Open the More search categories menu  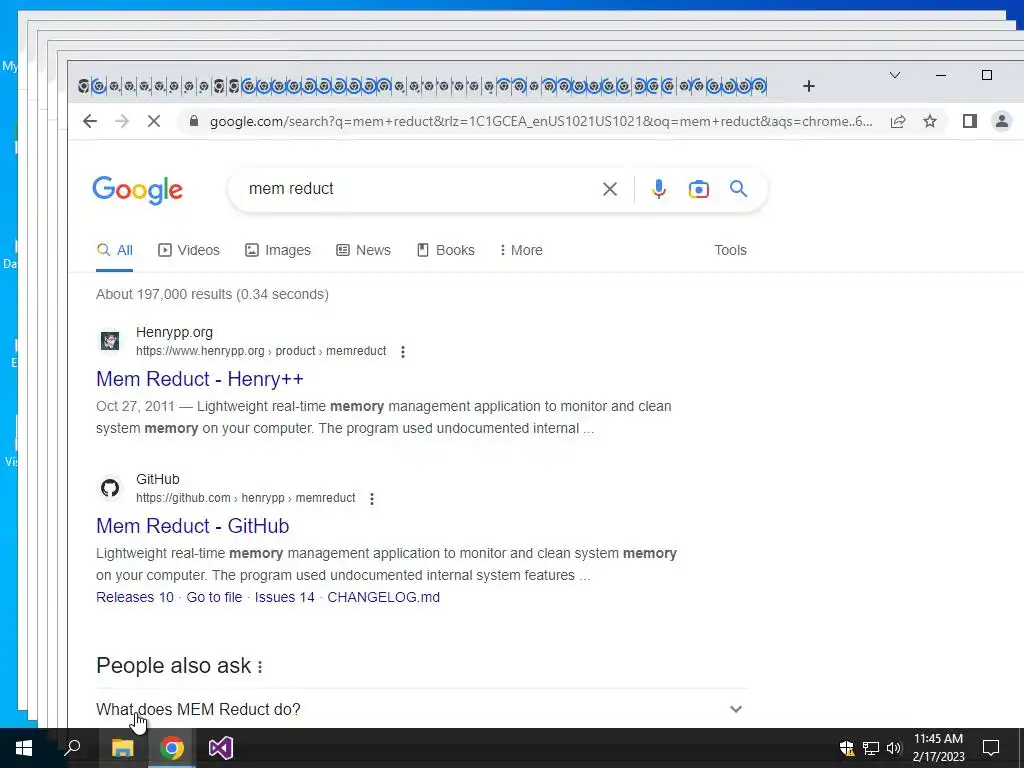[x=521, y=250]
